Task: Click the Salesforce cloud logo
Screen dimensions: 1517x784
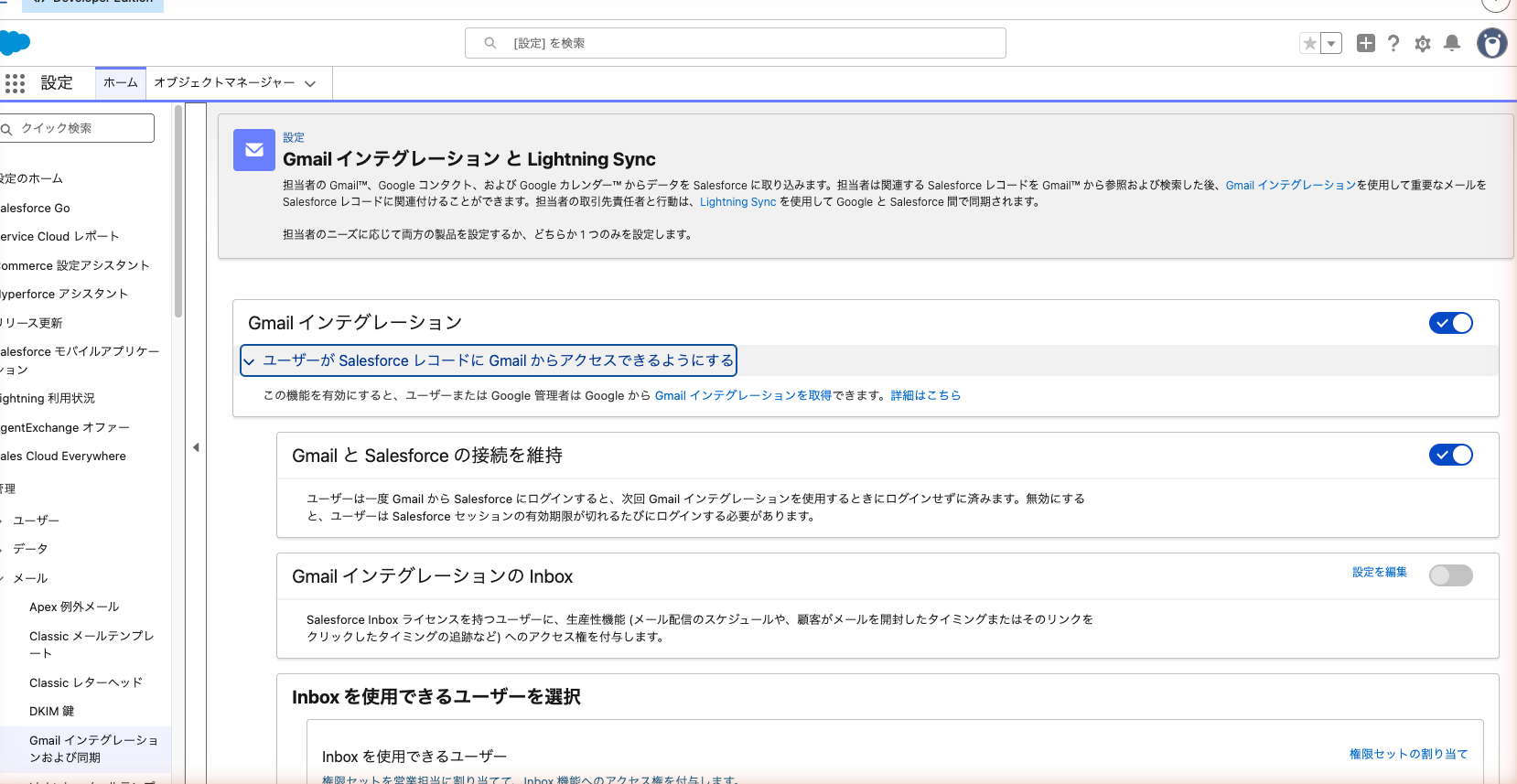Action: [15, 43]
